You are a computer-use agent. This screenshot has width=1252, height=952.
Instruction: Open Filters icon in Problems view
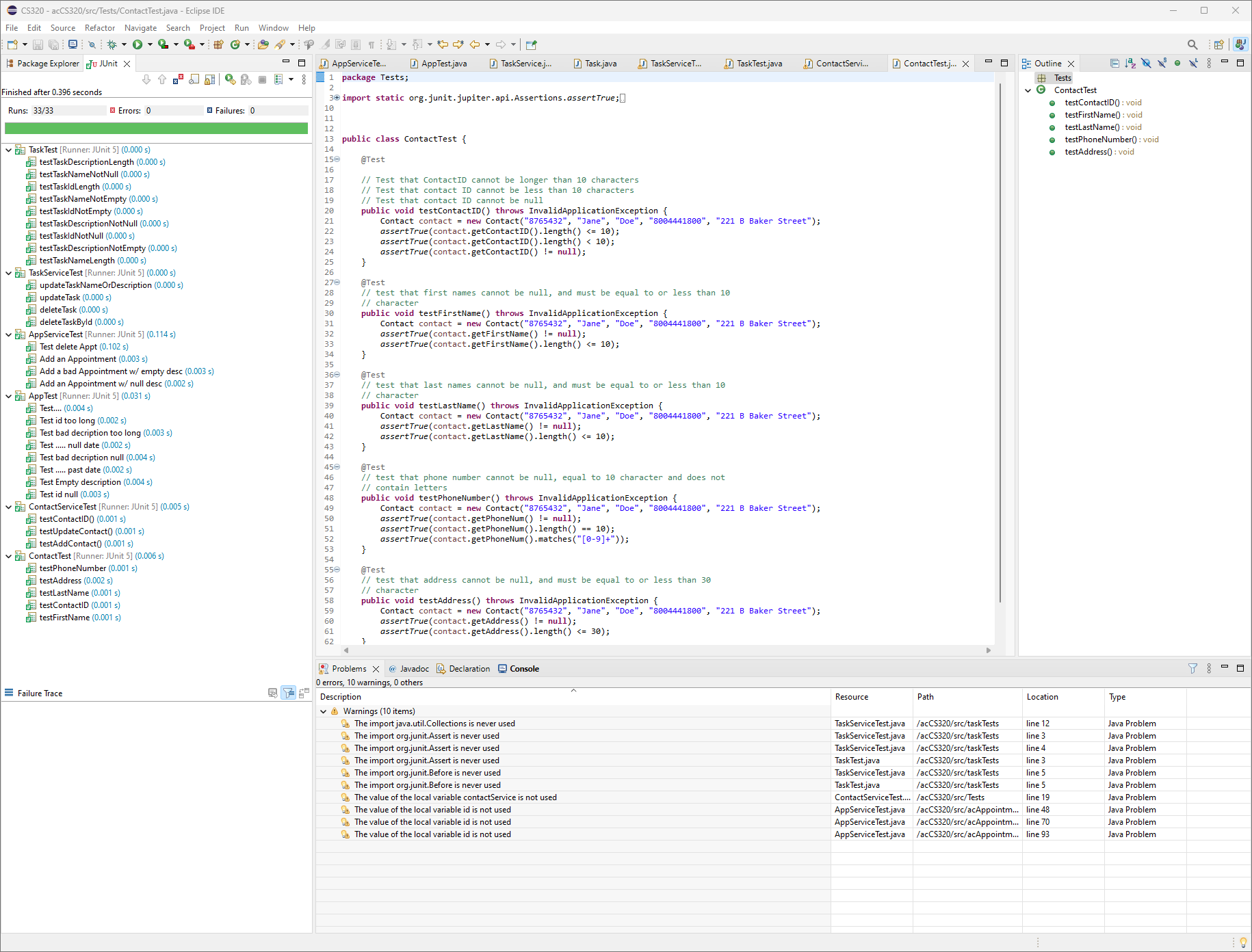[x=1192, y=668]
